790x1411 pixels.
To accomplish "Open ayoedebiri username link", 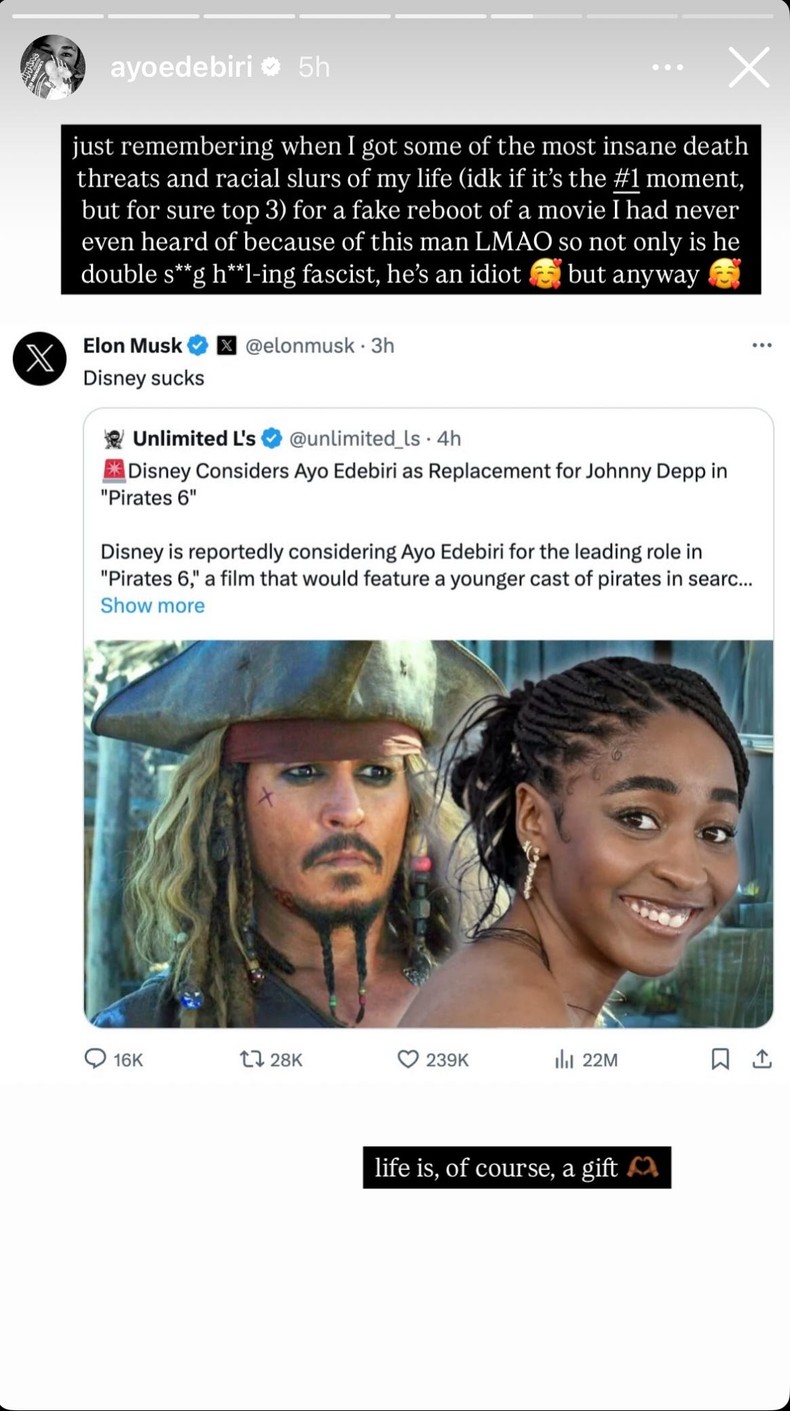I will point(181,68).
